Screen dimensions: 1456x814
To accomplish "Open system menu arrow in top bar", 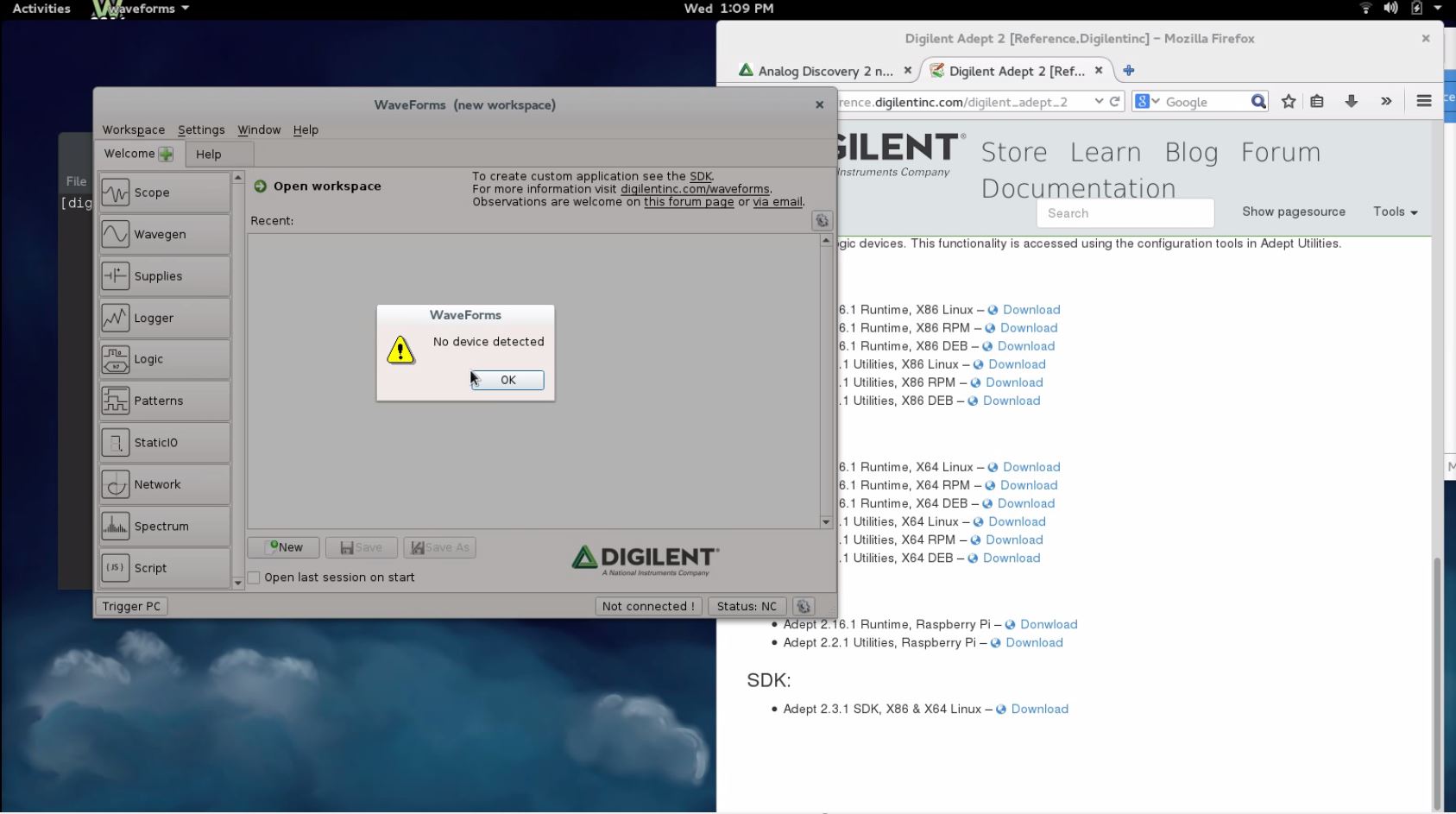I will pyautogui.click(x=1438, y=8).
